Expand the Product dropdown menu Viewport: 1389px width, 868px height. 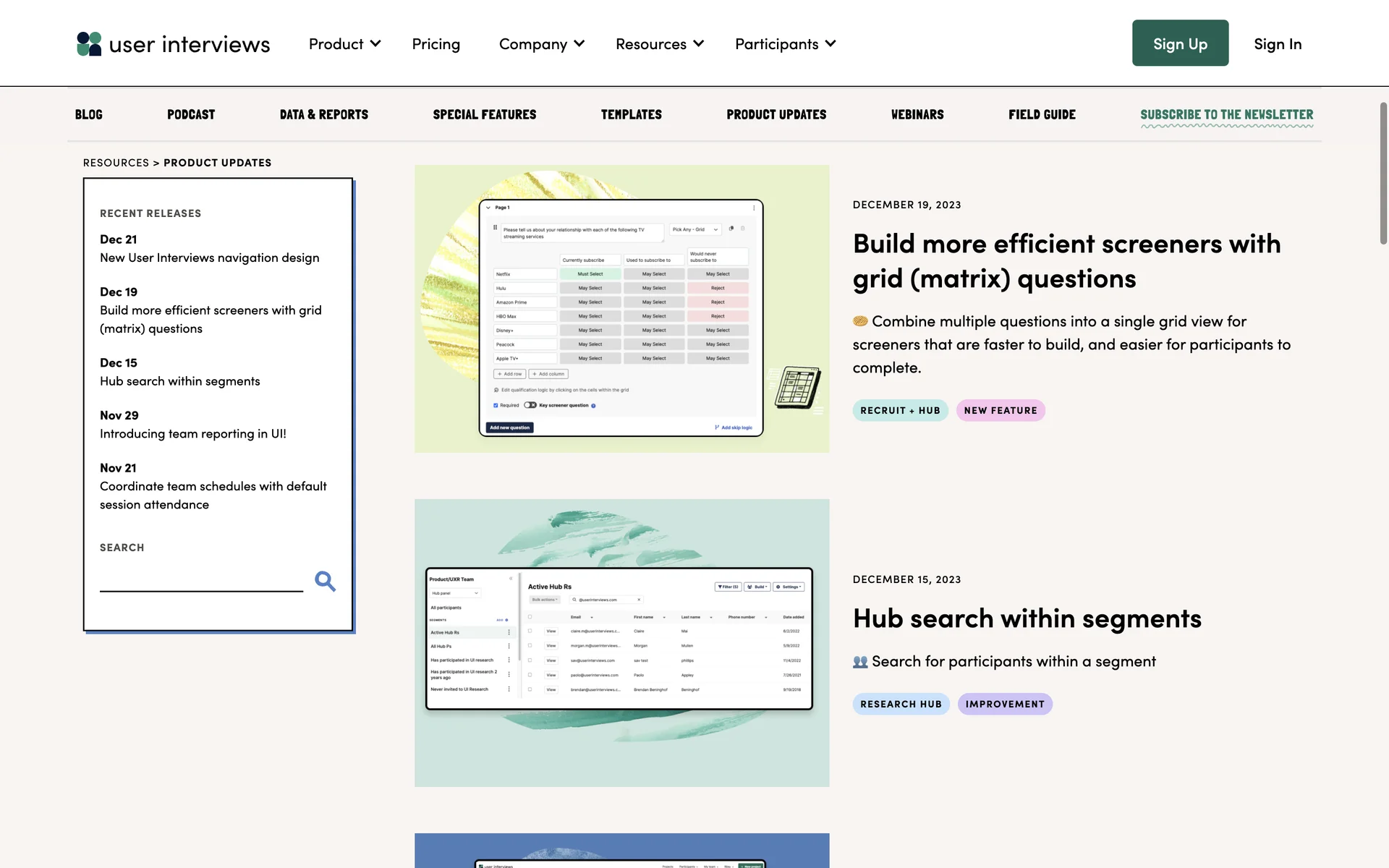(344, 44)
